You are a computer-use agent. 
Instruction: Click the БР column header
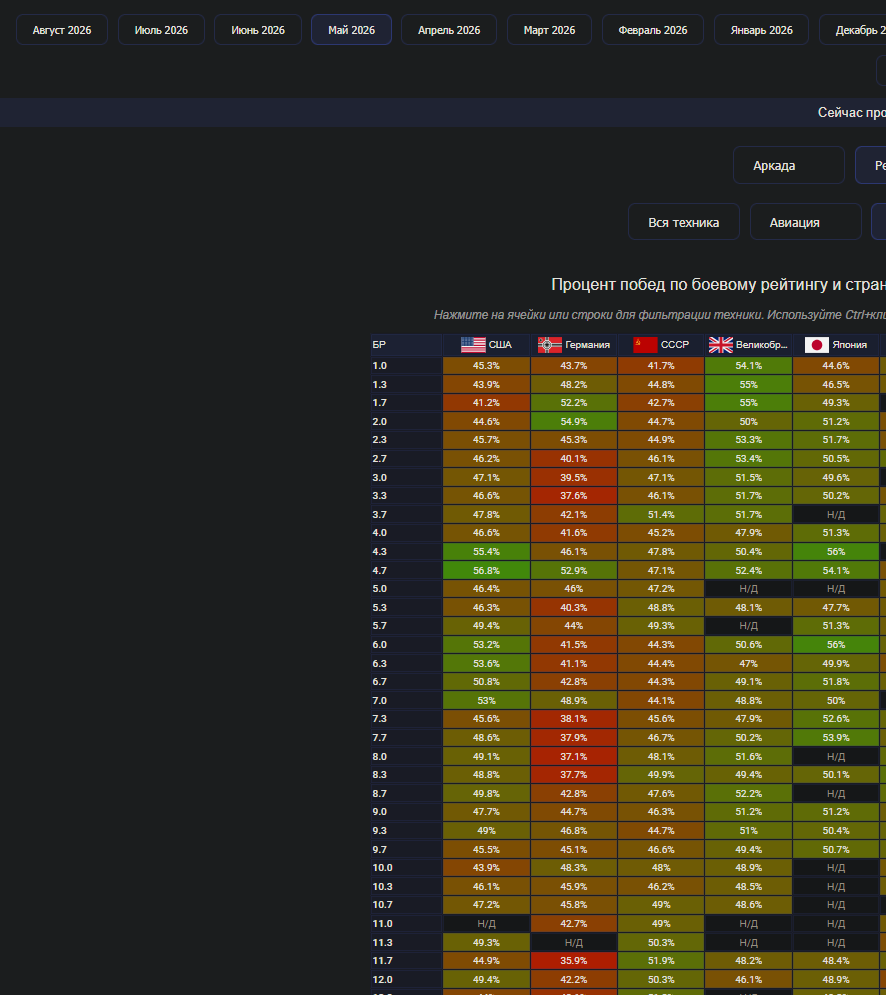406,345
